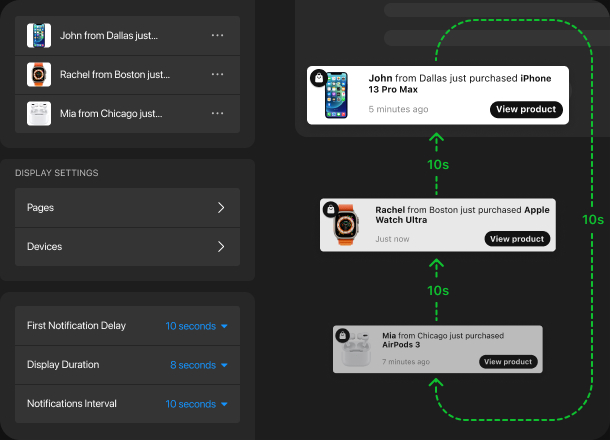Screen dimensions: 610x440
Task: Click iPhone product image in John's notification
Action: tap(336, 97)
